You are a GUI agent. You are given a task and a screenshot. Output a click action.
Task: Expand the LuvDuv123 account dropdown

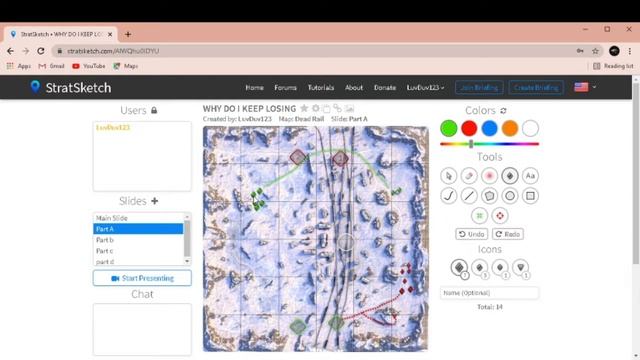tap(425, 87)
